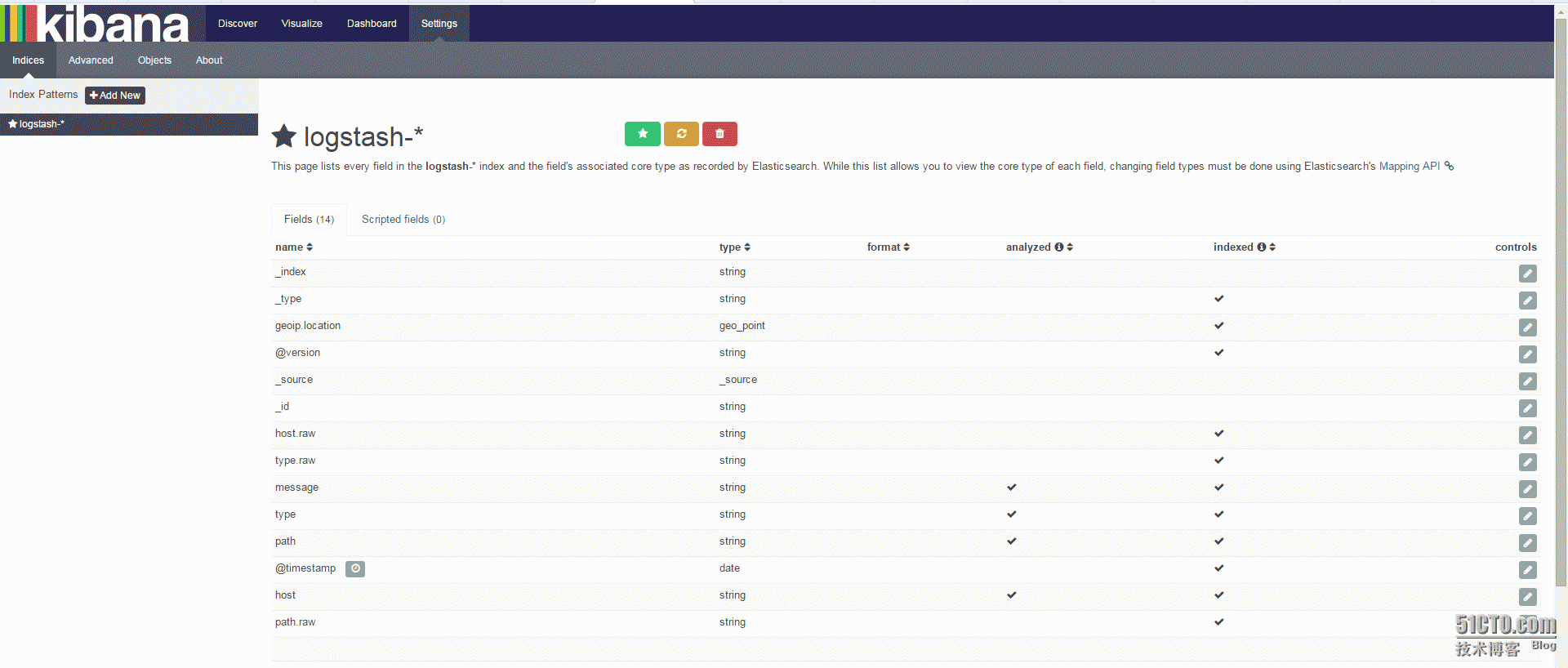The image size is (1568, 668).
Task: Click the geoip.location field name
Action: 308,326
